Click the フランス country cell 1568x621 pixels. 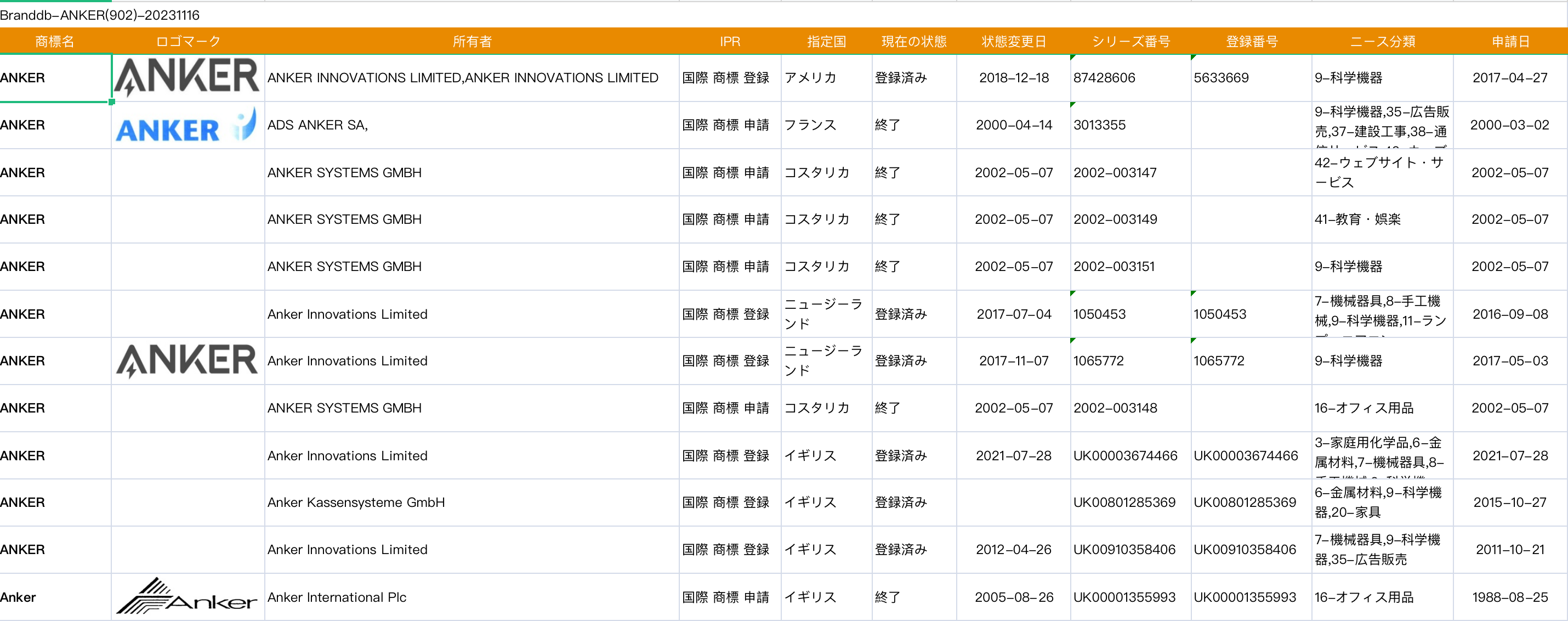pyautogui.click(x=827, y=125)
